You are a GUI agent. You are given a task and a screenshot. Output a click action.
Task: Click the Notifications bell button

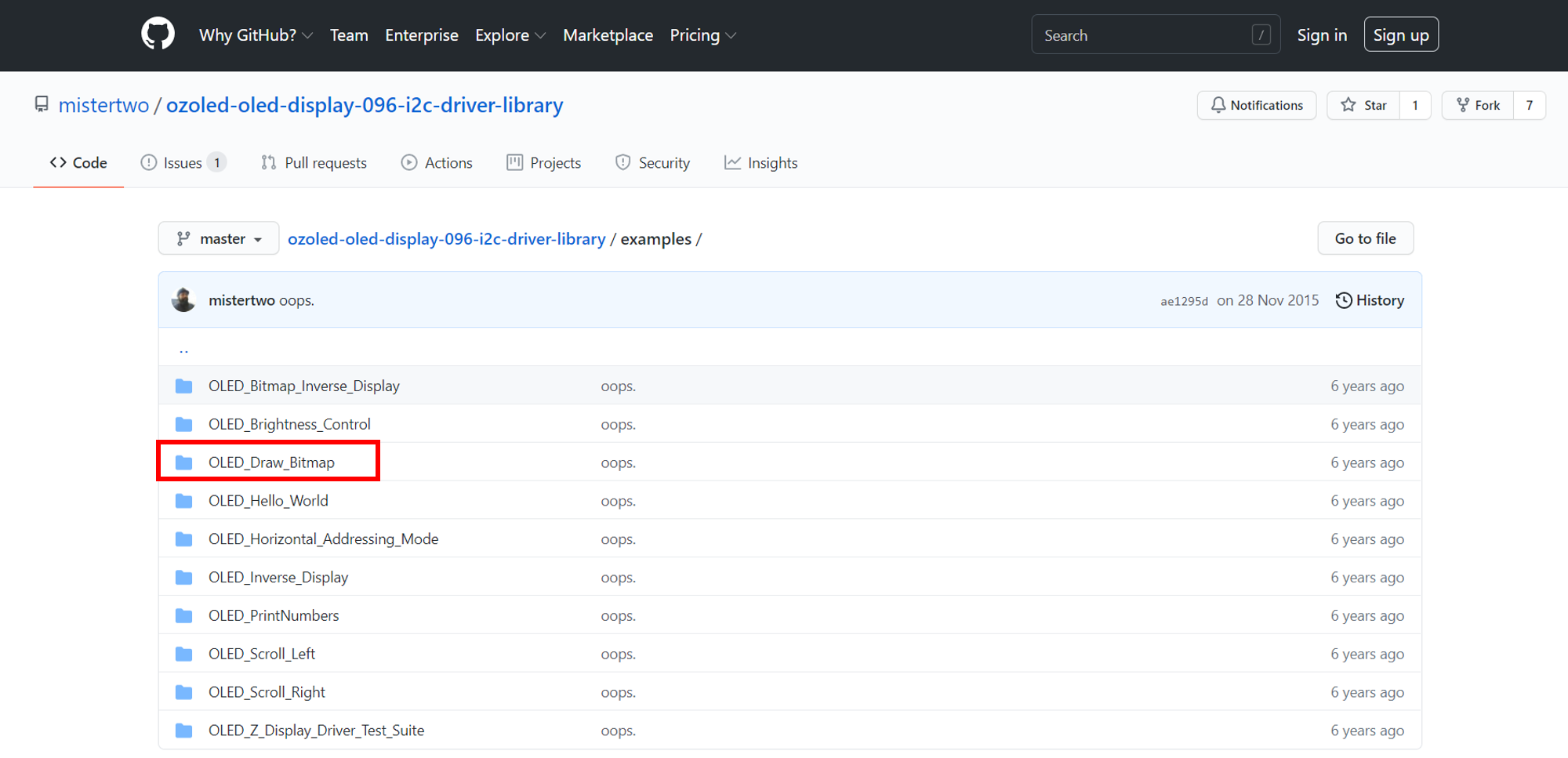(x=1256, y=105)
